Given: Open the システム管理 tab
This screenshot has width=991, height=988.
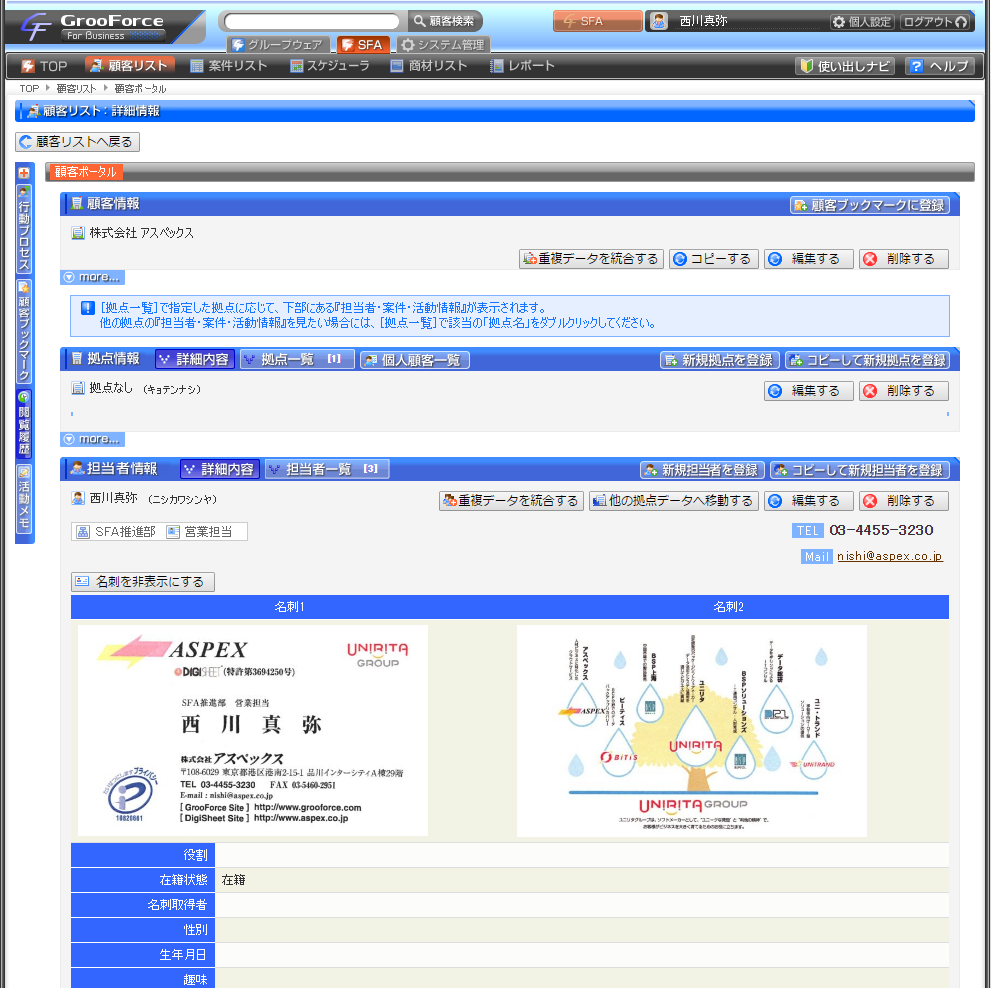Looking at the screenshot, I should 443,45.
